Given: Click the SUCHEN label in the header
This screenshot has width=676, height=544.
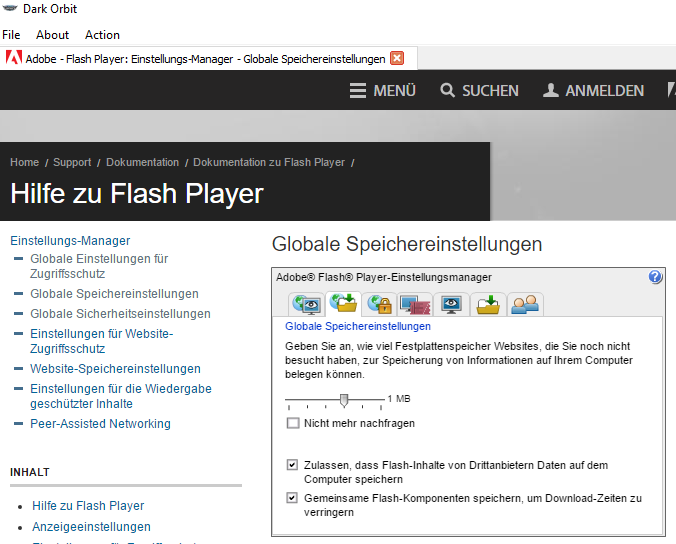Looking at the screenshot, I should coord(490,91).
